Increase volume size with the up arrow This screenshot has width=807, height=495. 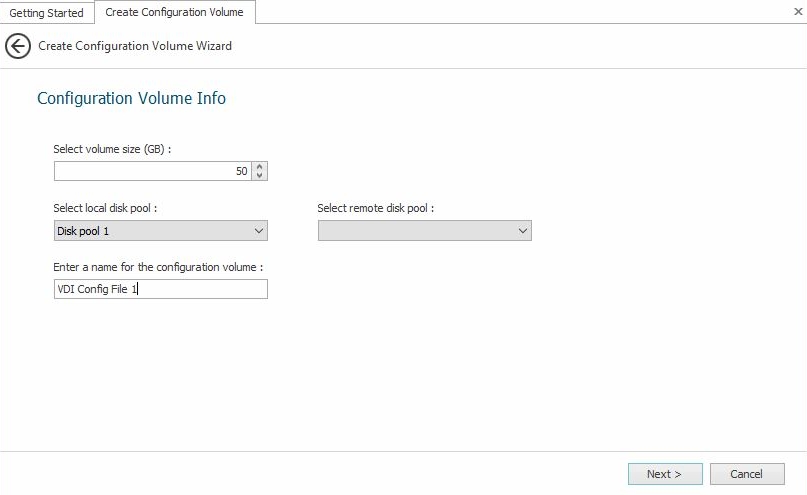[x=260, y=167]
